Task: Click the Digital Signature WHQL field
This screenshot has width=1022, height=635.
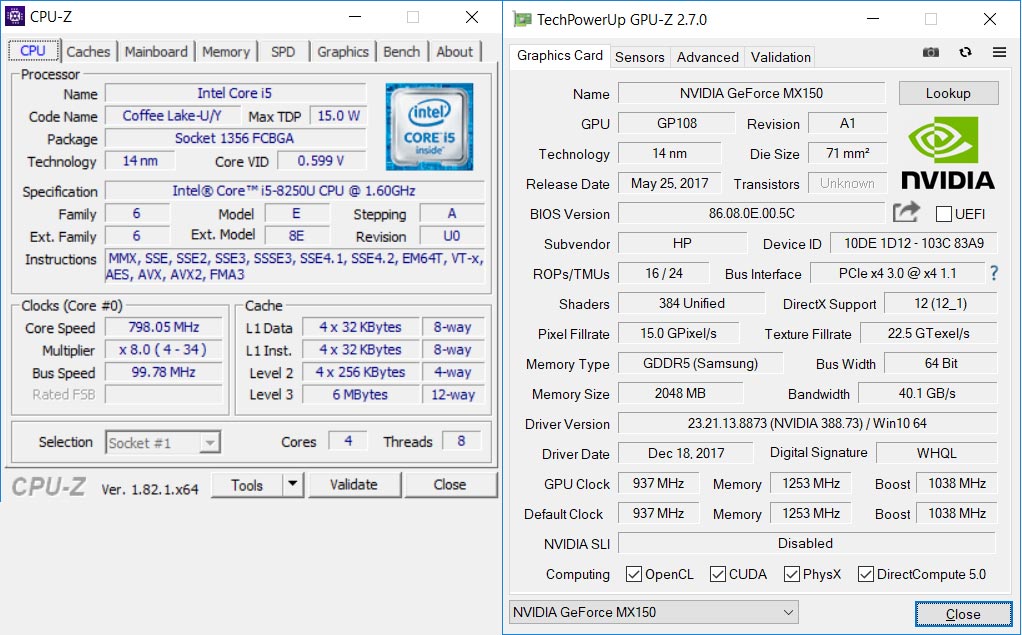Action: click(937, 453)
